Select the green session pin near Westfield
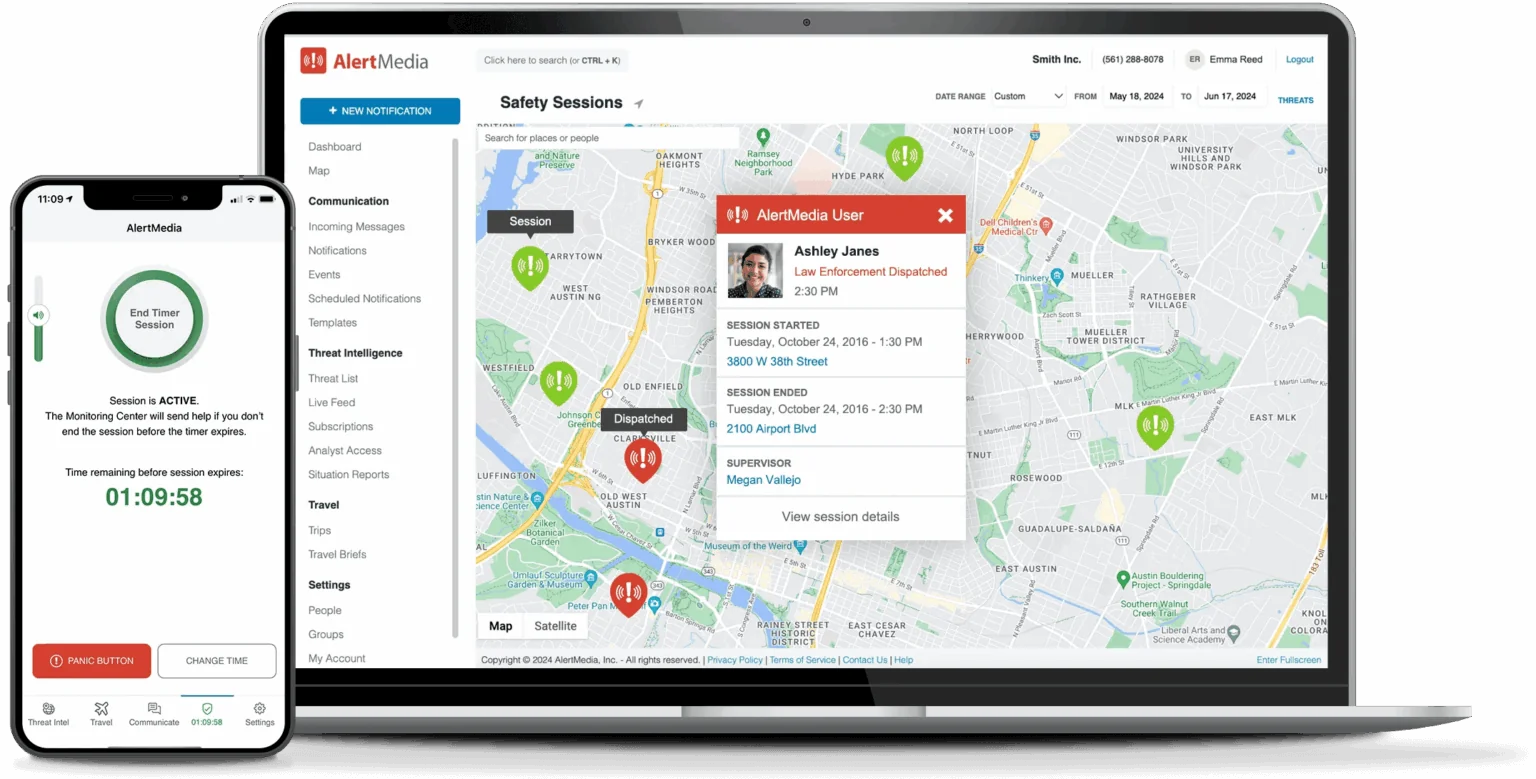The image size is (1536, 779). (x=559, y=383)
